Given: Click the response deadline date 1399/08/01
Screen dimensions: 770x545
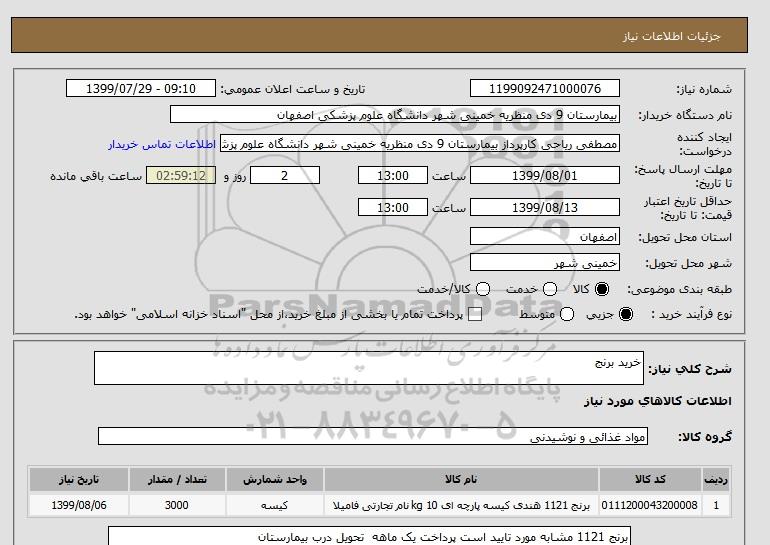Looking at the screenshot, I should [x=545, y=175].
